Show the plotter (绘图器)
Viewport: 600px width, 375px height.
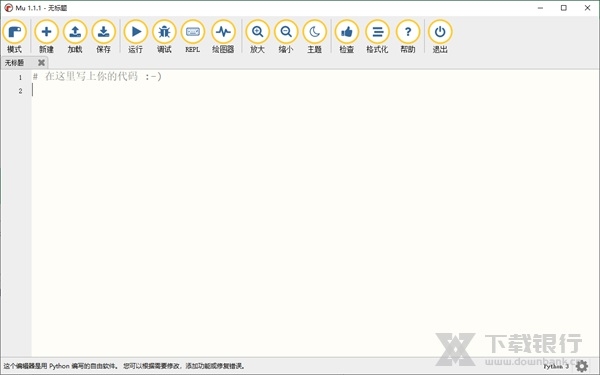[223, 36]
